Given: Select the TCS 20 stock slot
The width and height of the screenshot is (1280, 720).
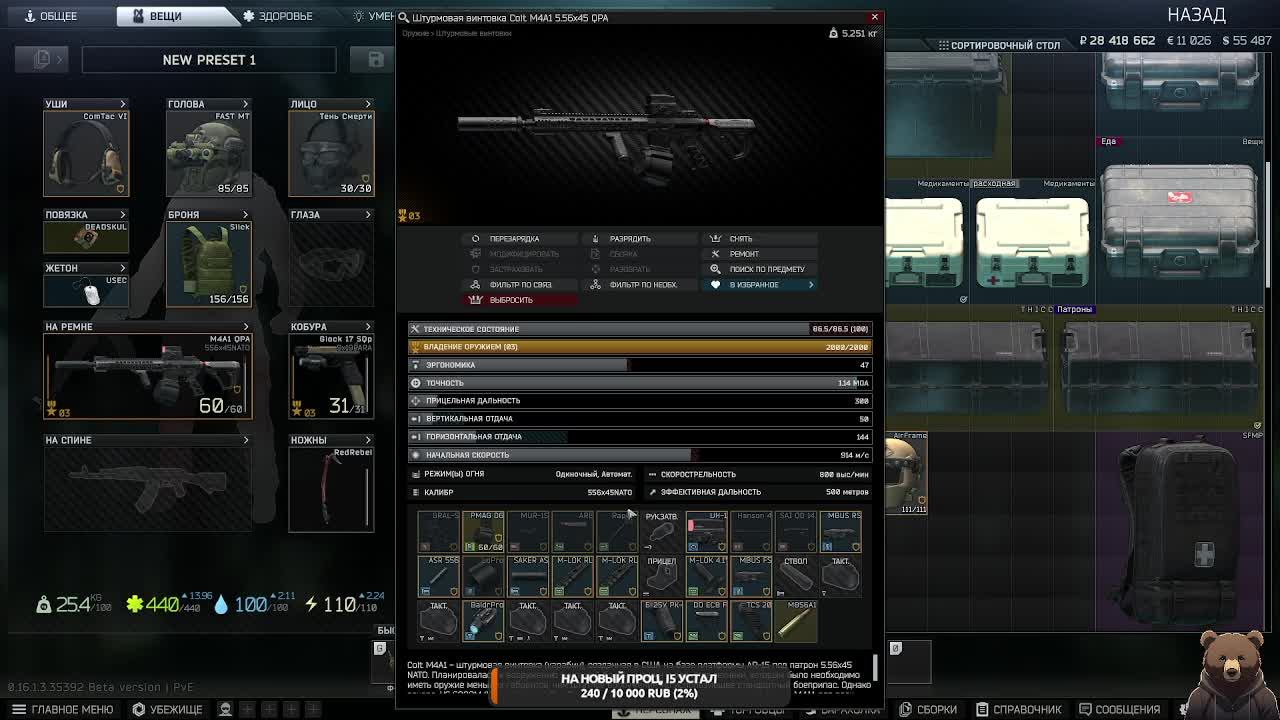Looking at the screenshot, I should click(751, 621).
